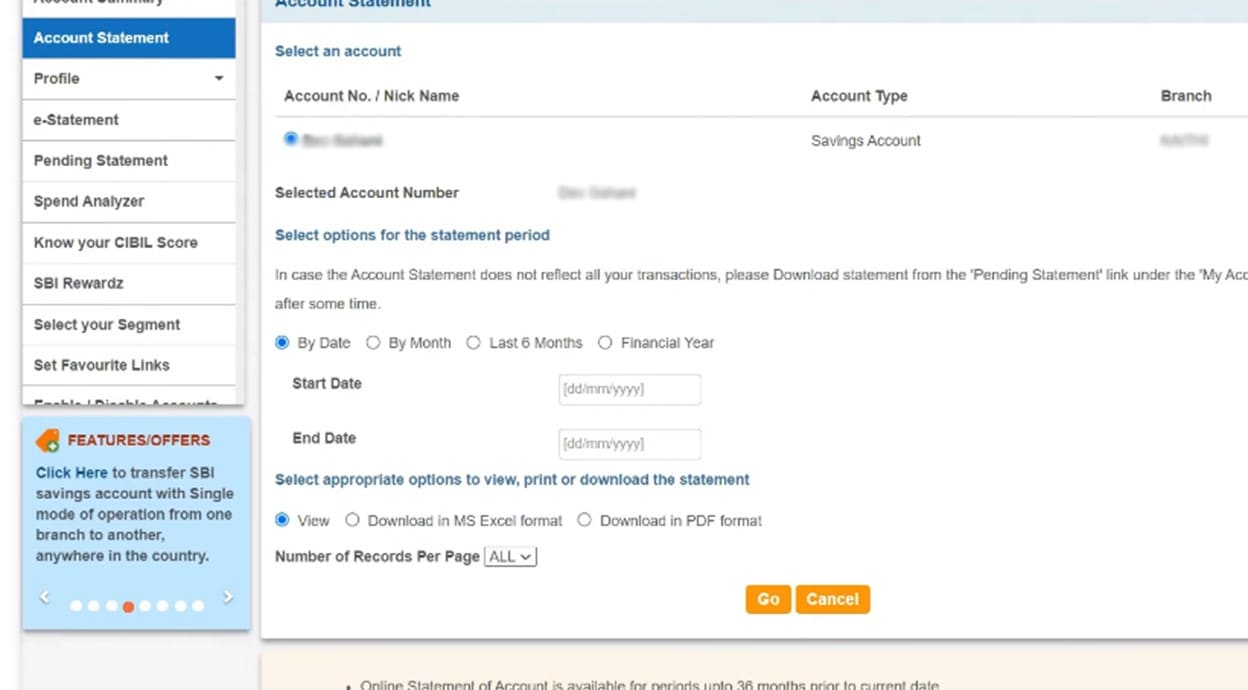Select 'Download in PDF format'

coord(584,520)
